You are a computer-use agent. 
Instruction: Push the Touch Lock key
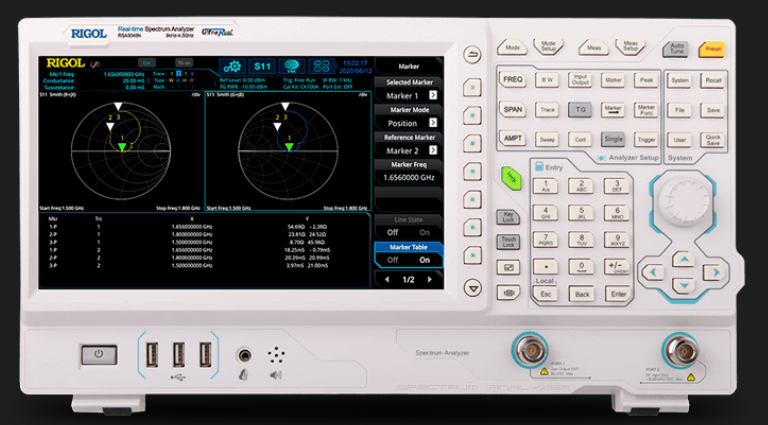coord(508,241)
